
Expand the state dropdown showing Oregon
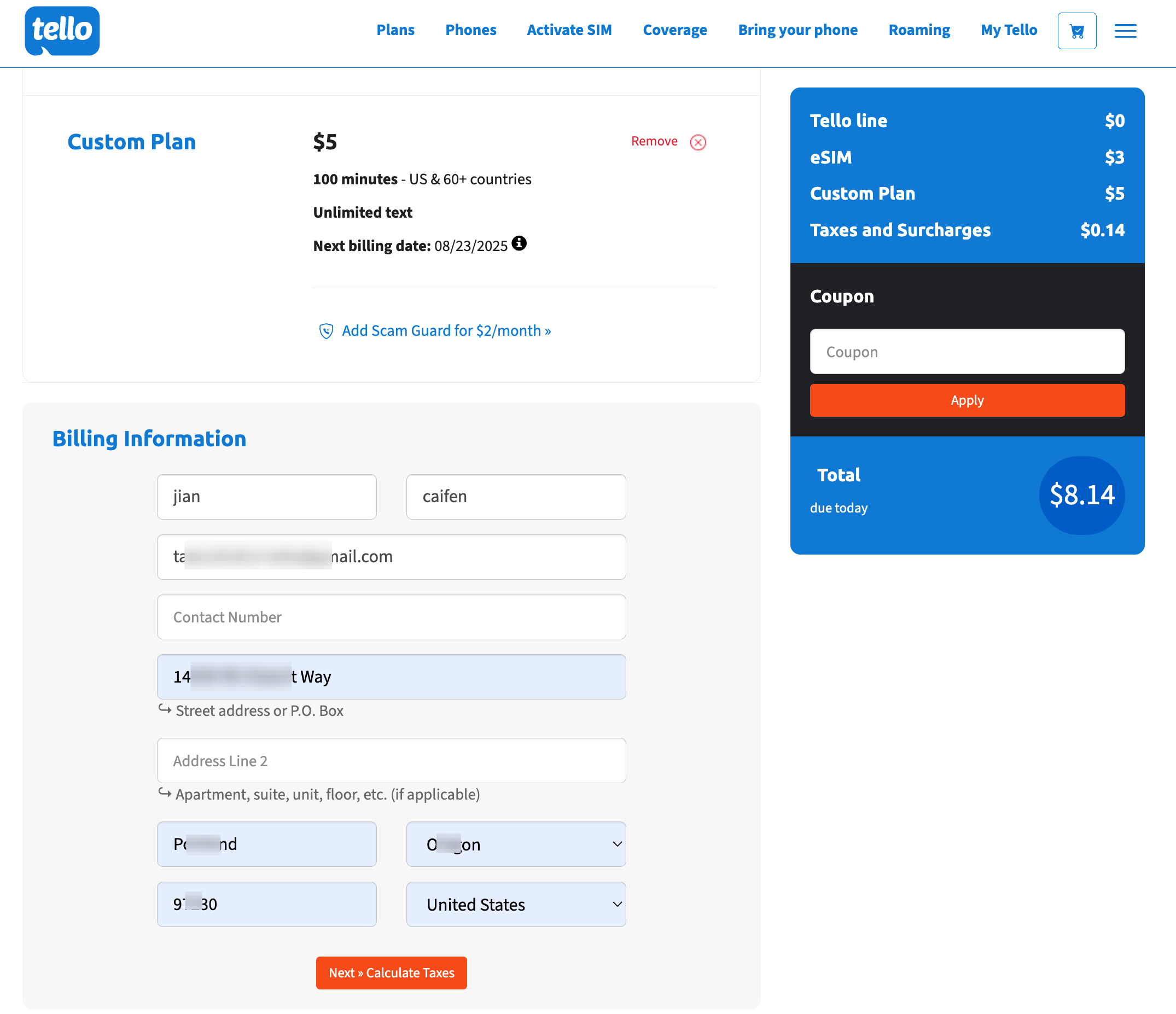point(515,844)
